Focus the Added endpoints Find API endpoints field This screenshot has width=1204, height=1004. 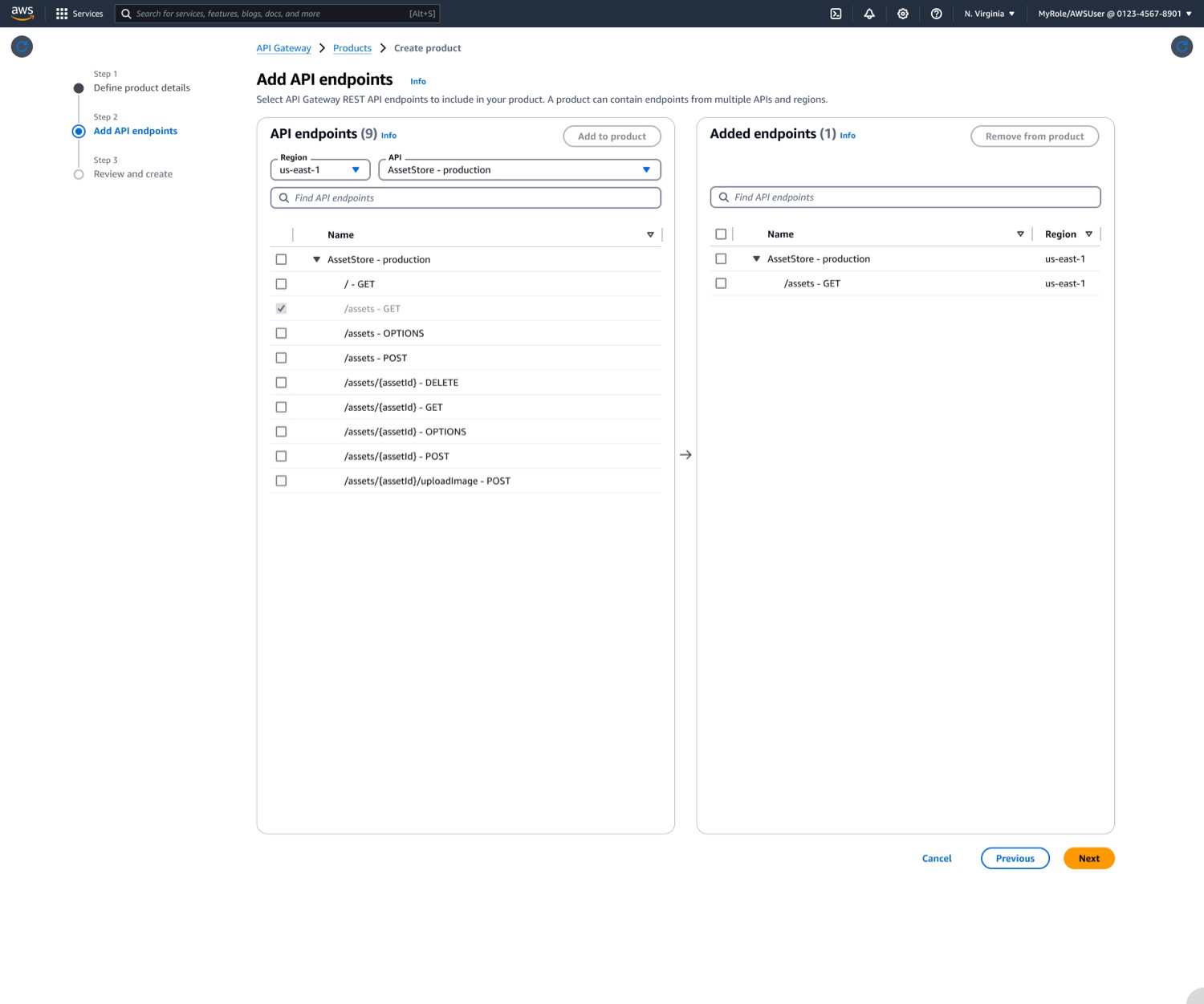pyautogui.click(x=905, y=197)
